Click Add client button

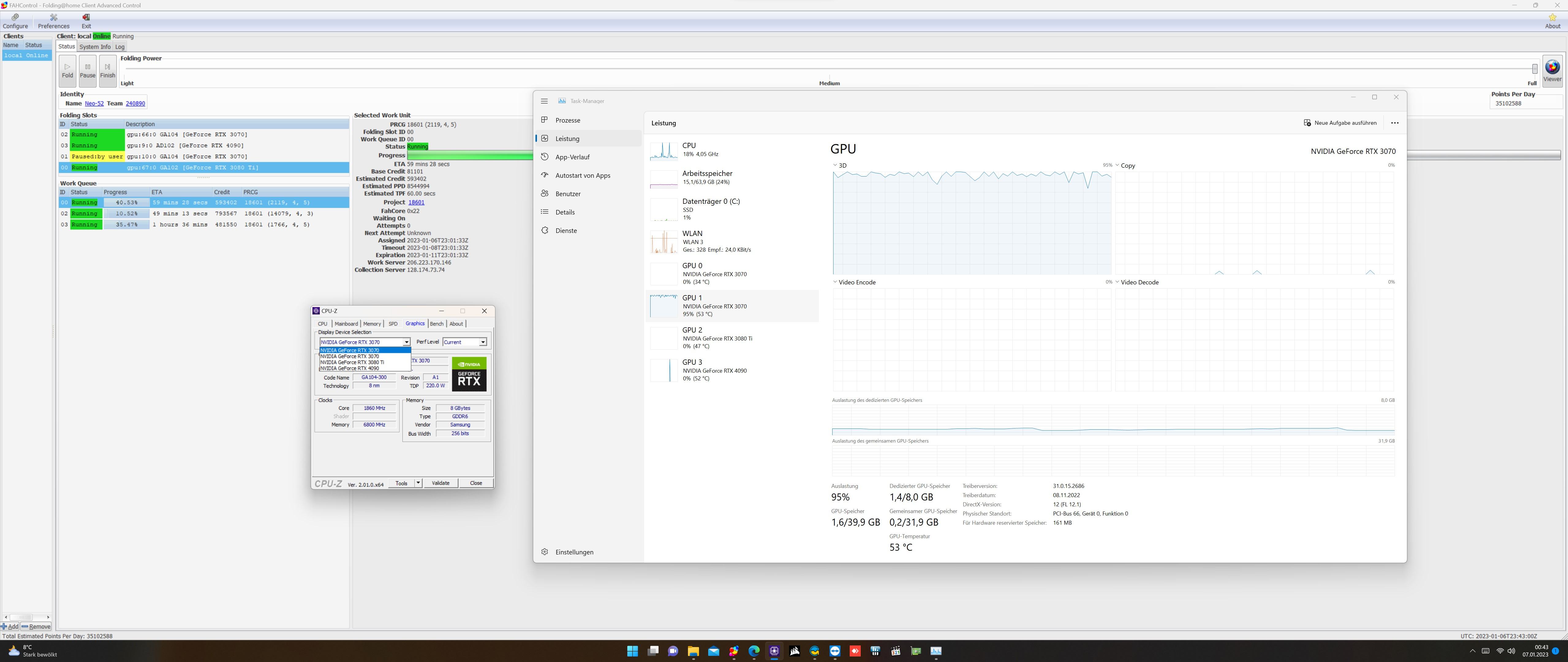[10, 626]
